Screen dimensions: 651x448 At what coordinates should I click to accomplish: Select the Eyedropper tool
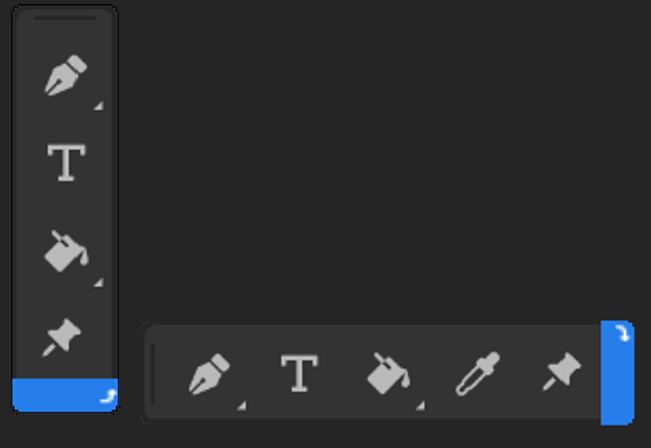[x=478, y=374]
